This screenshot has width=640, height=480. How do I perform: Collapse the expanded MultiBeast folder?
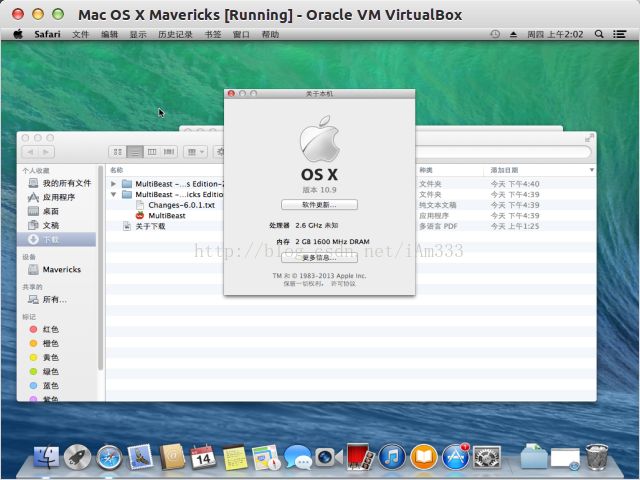tap(113, 194)
